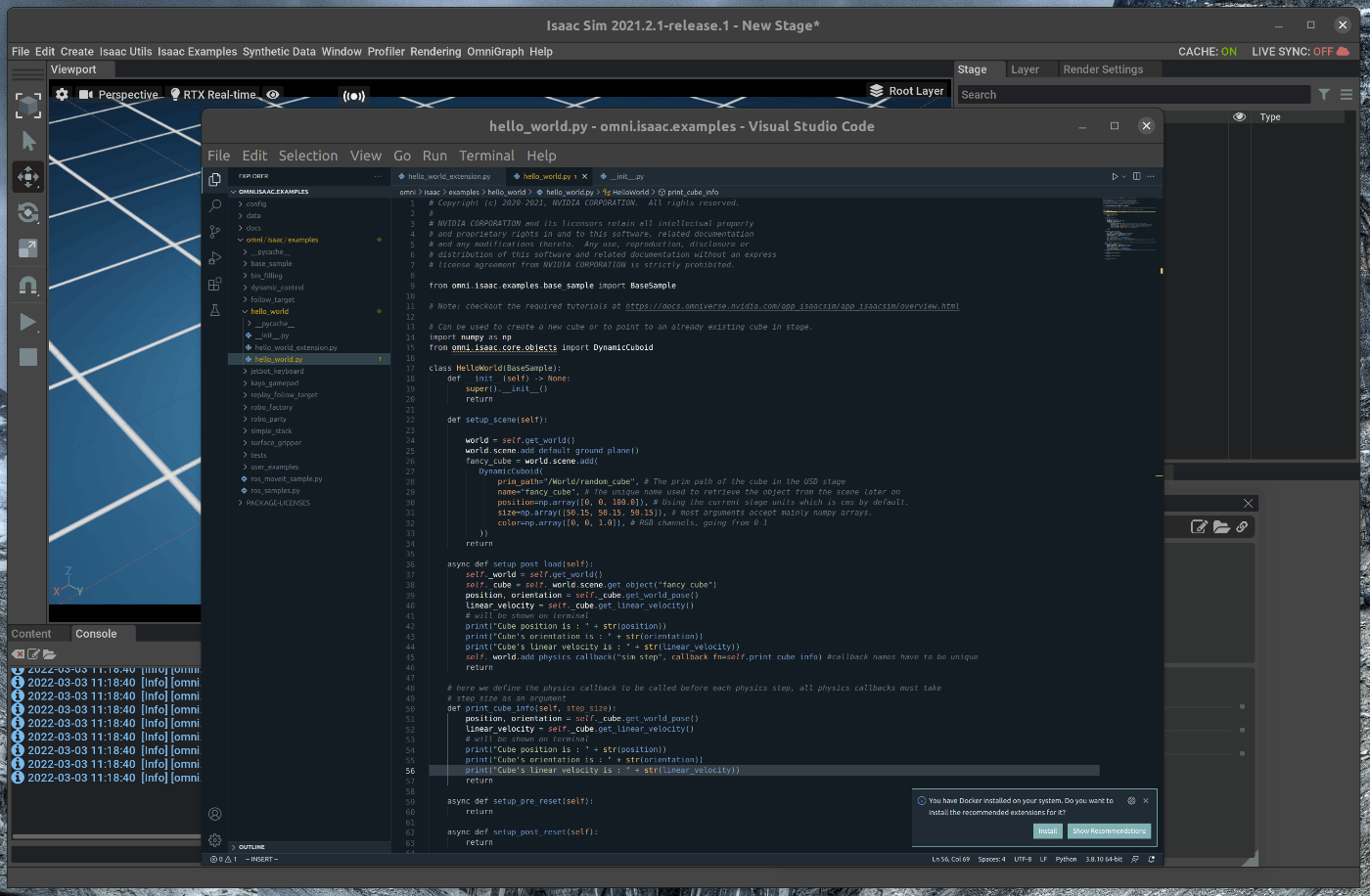The image size is (1370, 896).
Task: Open editor More Actions ellipsis
Action: coord(1151,176)
